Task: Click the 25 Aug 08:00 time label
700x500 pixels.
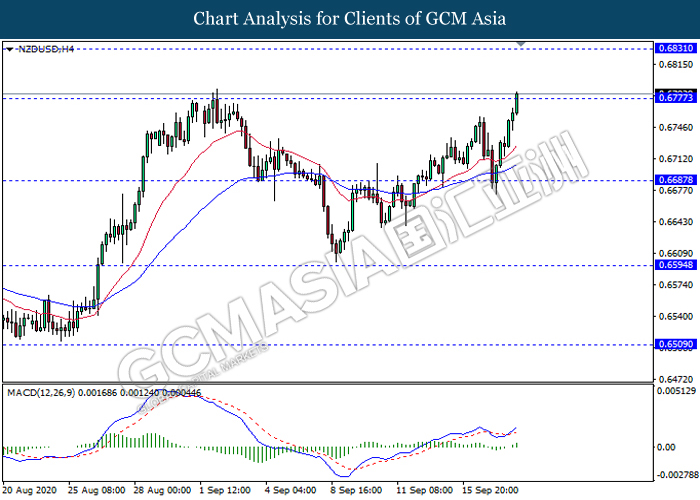Action: pyautogui.click(x=96, y=490)
